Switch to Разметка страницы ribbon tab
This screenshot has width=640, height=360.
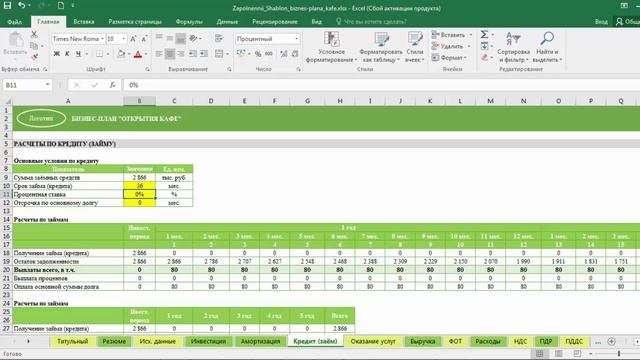click(135, 22)
